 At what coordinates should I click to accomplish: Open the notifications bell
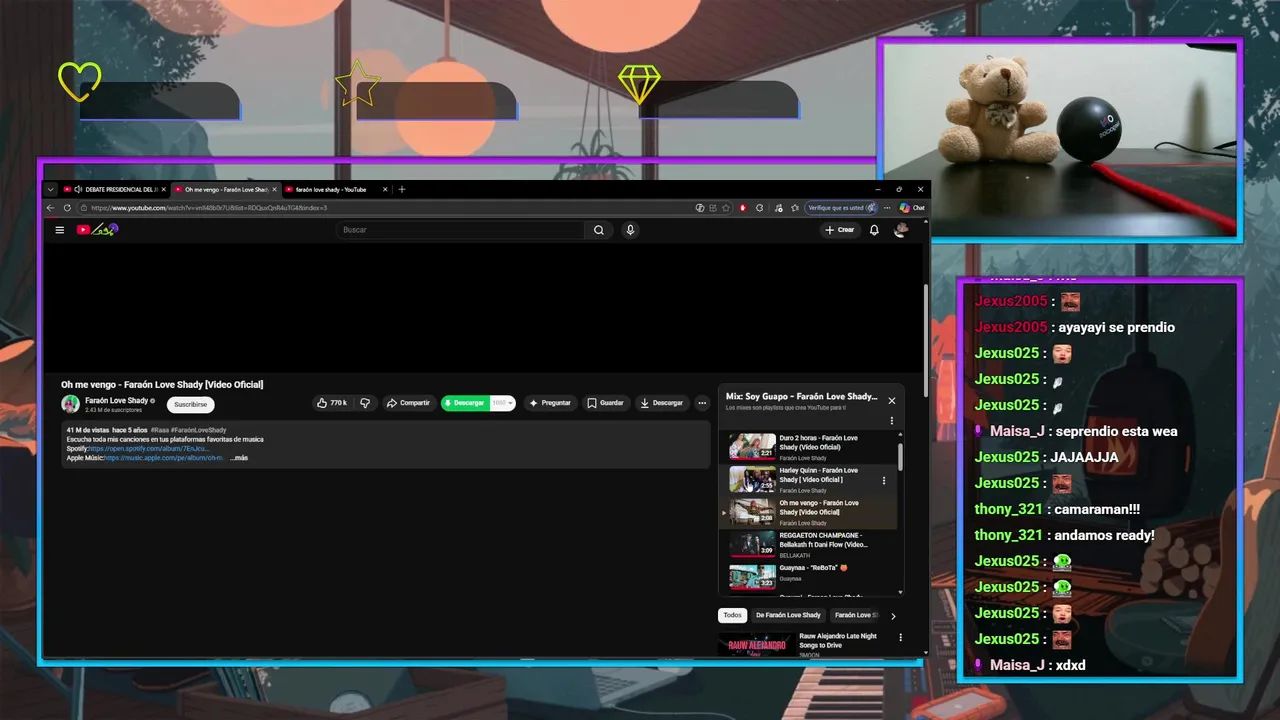coord(874,230)
